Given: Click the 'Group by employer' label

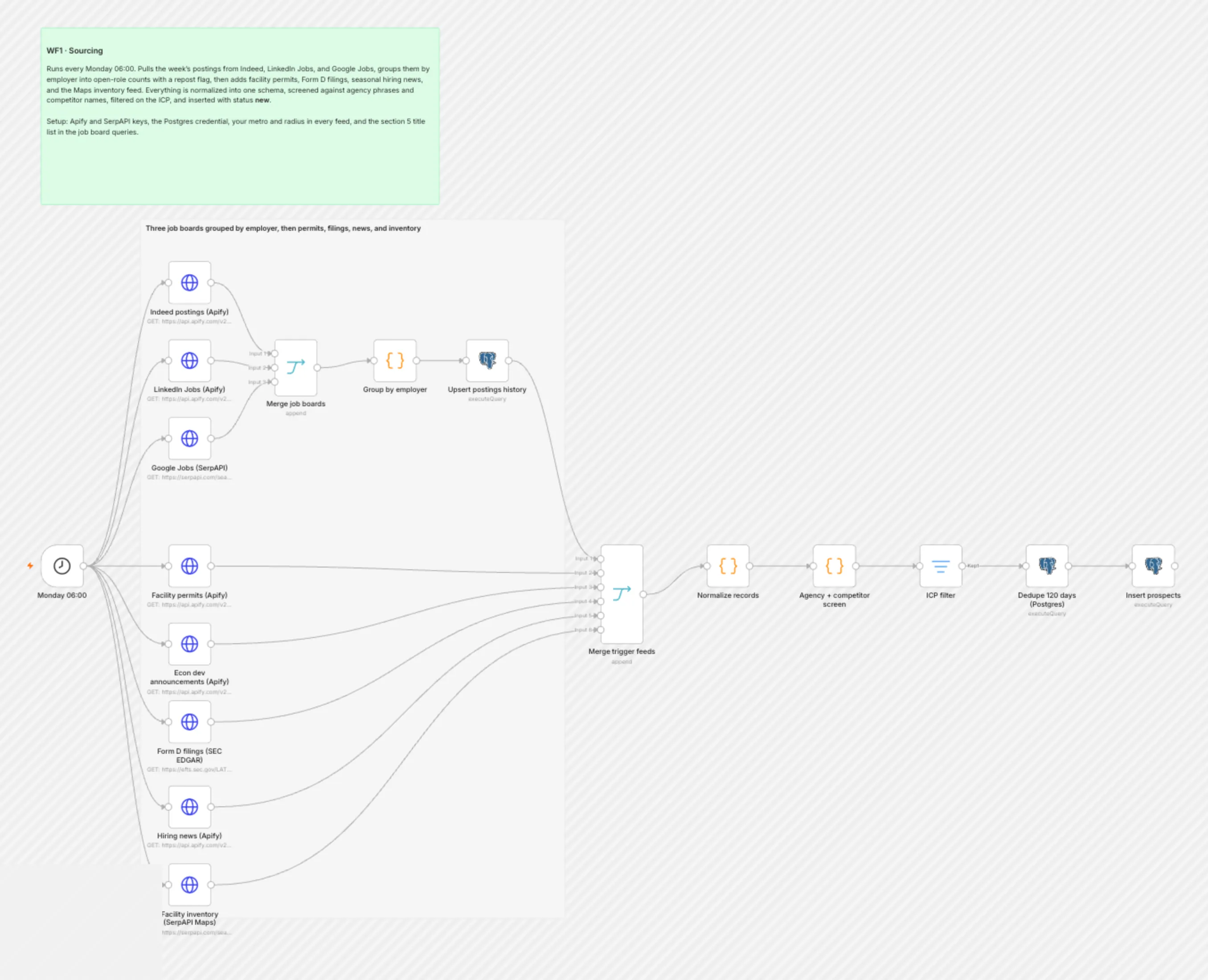Looking at the screenshot, I should pyautogui.click(x=395, y=389).
